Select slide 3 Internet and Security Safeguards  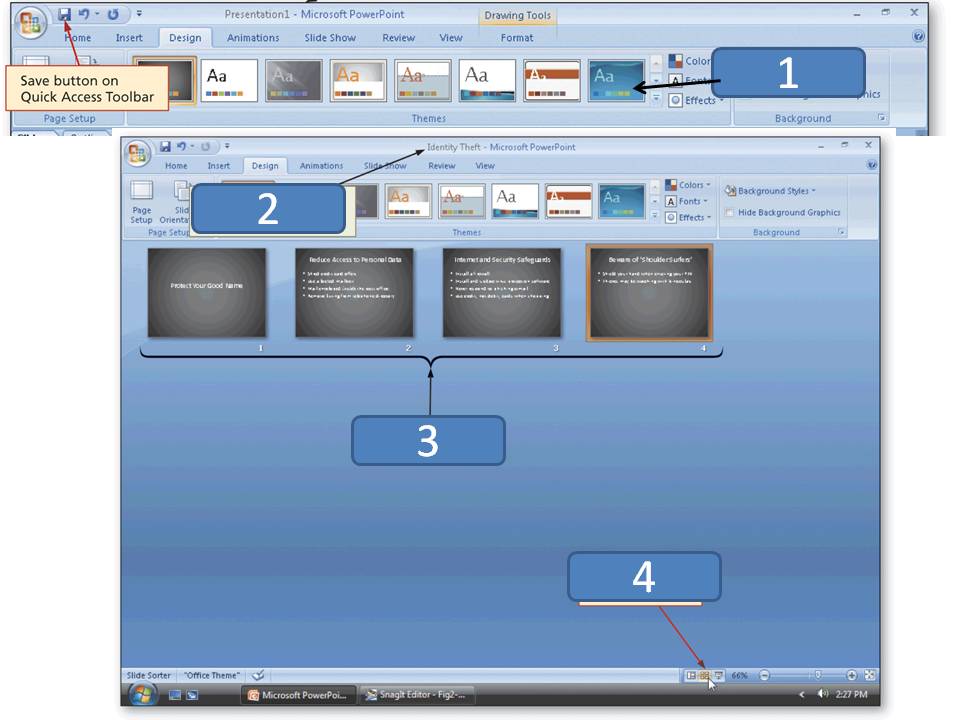click(x=501, y=293)
